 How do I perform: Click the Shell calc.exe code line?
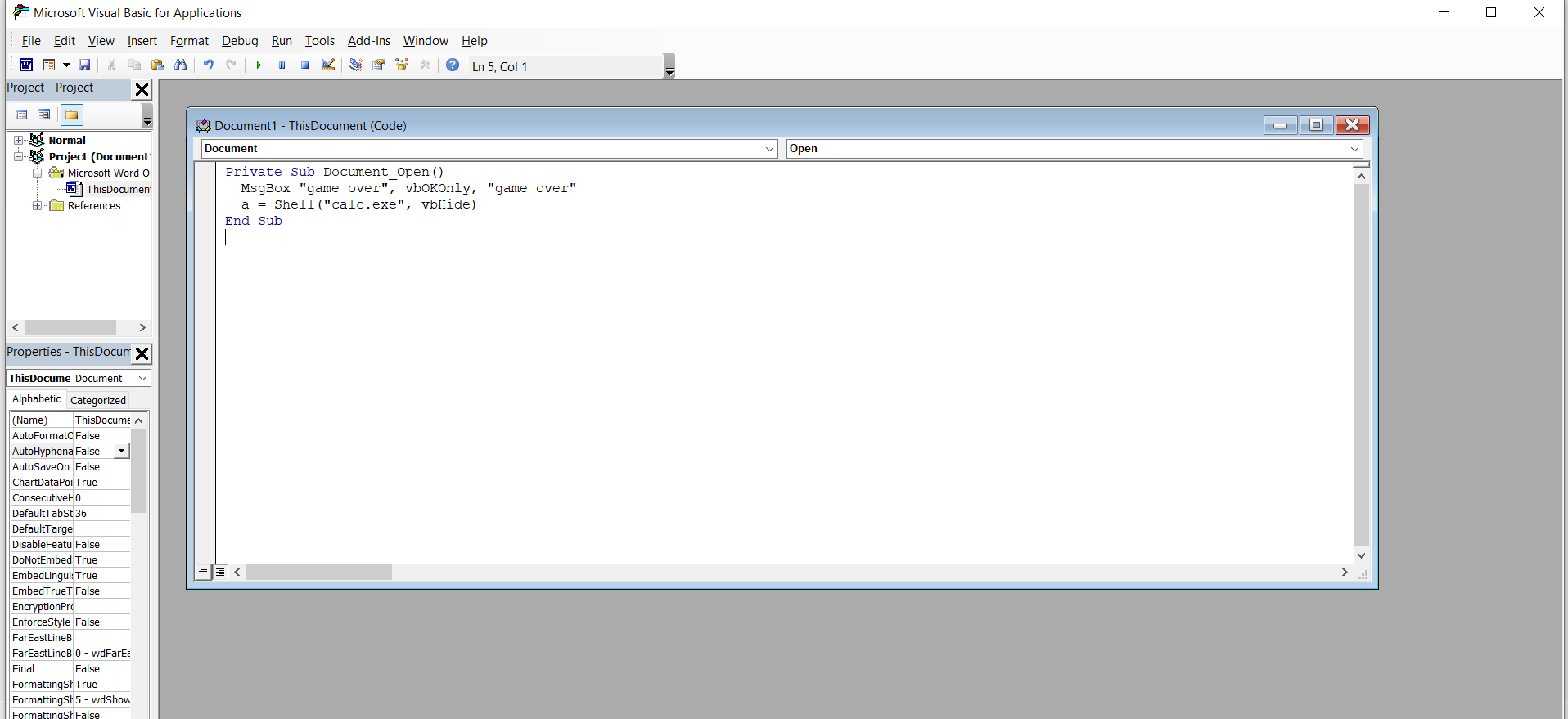(x=358, y=204)
